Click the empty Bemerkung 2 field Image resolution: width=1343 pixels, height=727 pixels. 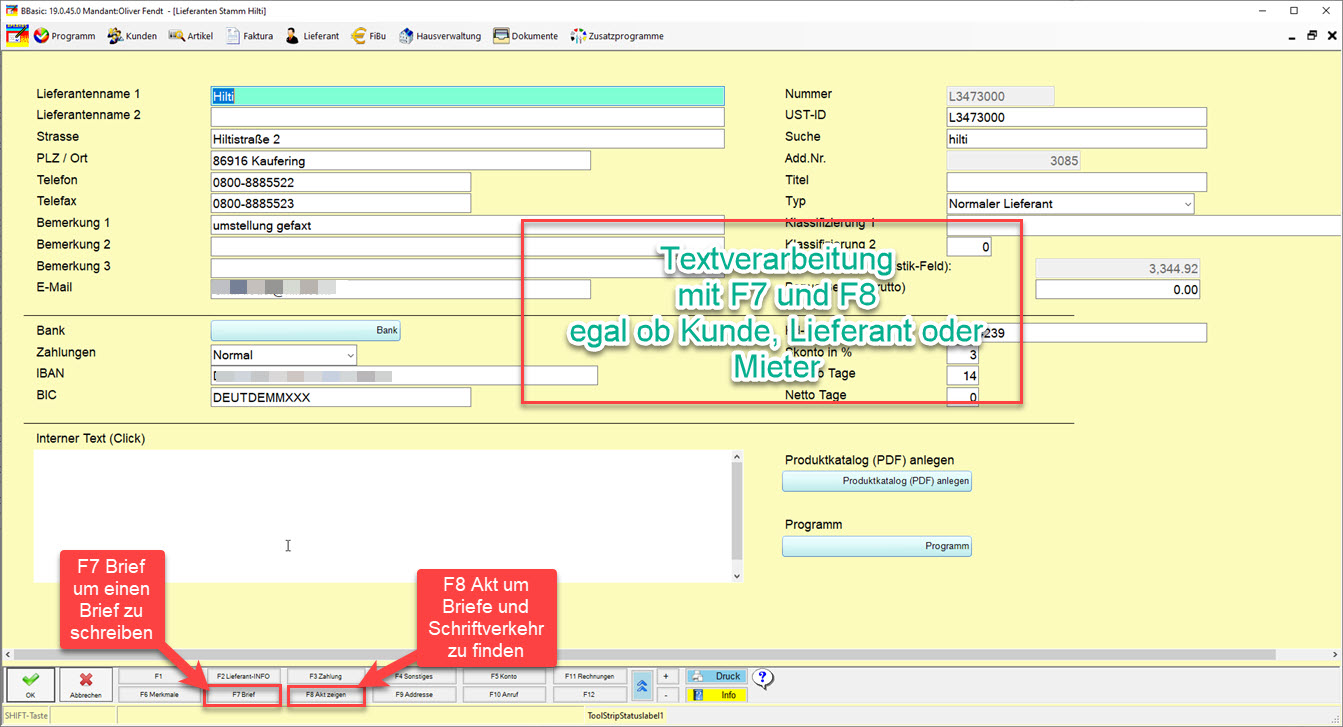click(467, 247)
